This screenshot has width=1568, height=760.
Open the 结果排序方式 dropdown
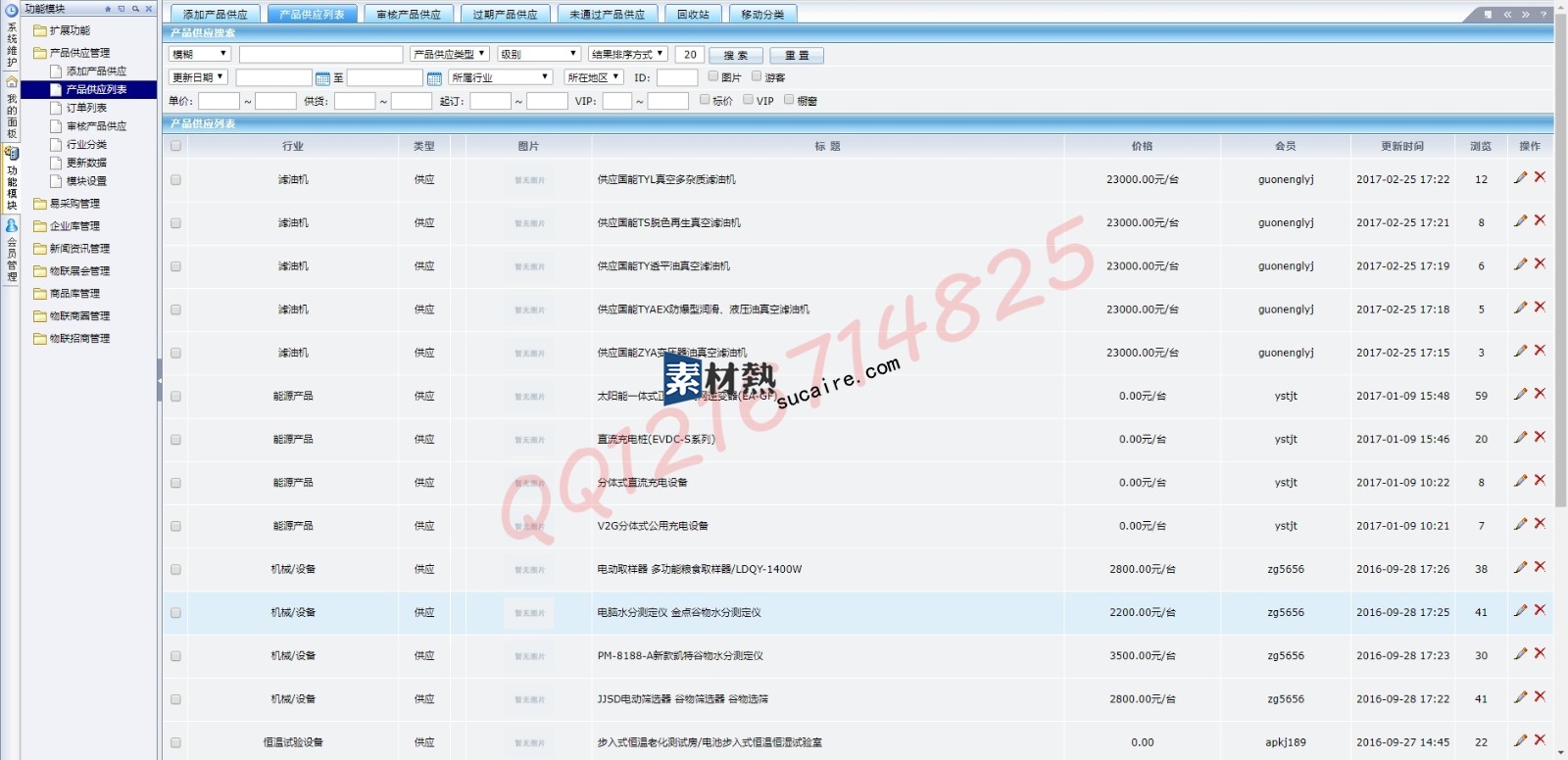(628, 55)
